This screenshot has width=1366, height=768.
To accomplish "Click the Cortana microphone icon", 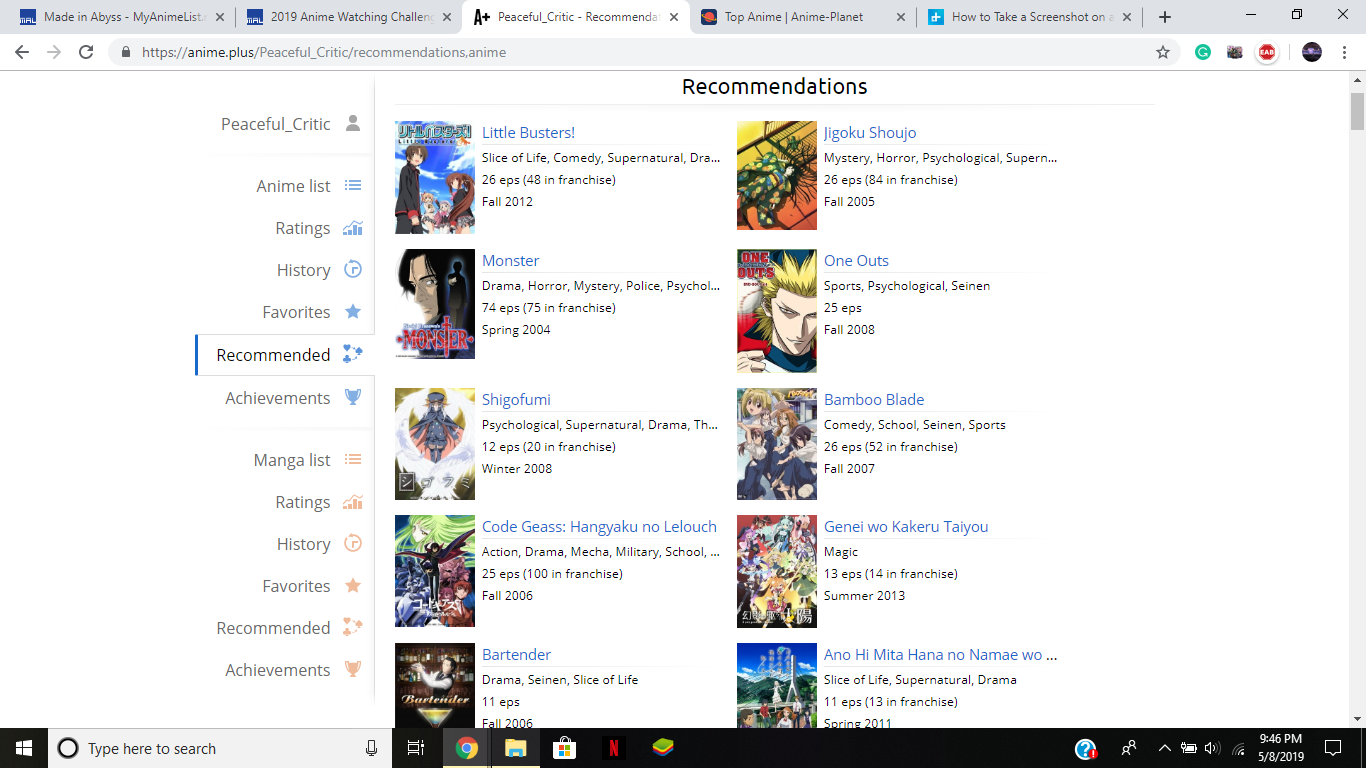I will (371, 748).
